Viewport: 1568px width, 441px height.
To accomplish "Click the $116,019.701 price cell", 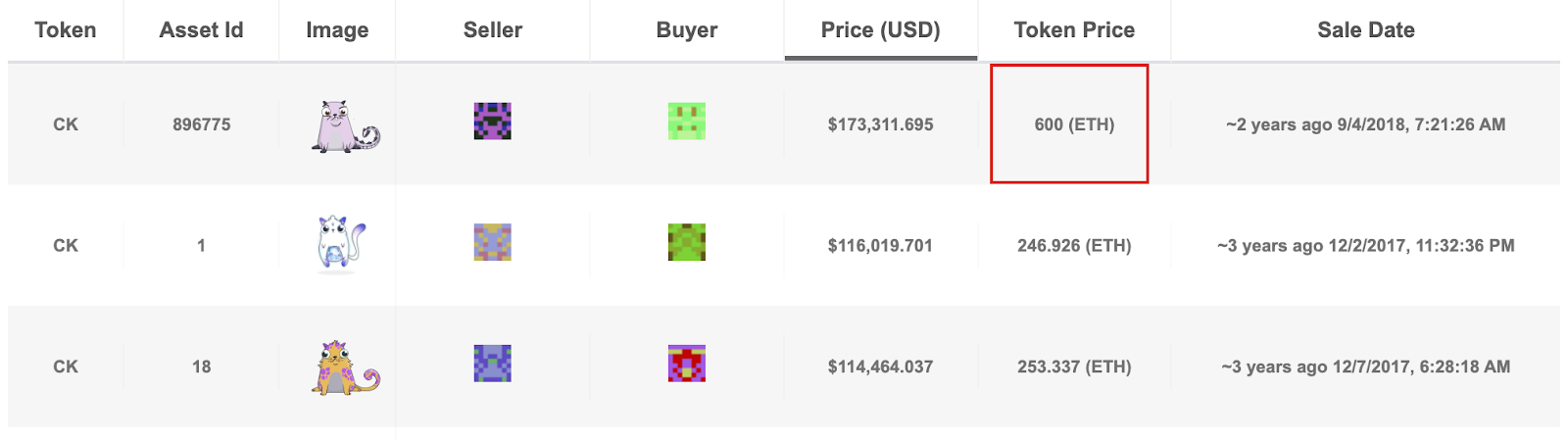I will [x=880, y=246].
